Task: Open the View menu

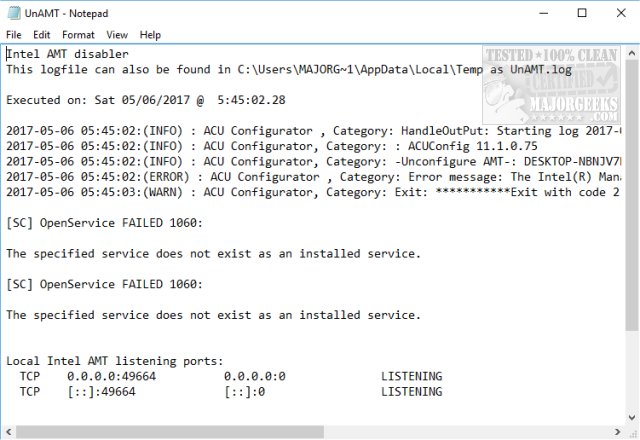Action: (117, 35)
